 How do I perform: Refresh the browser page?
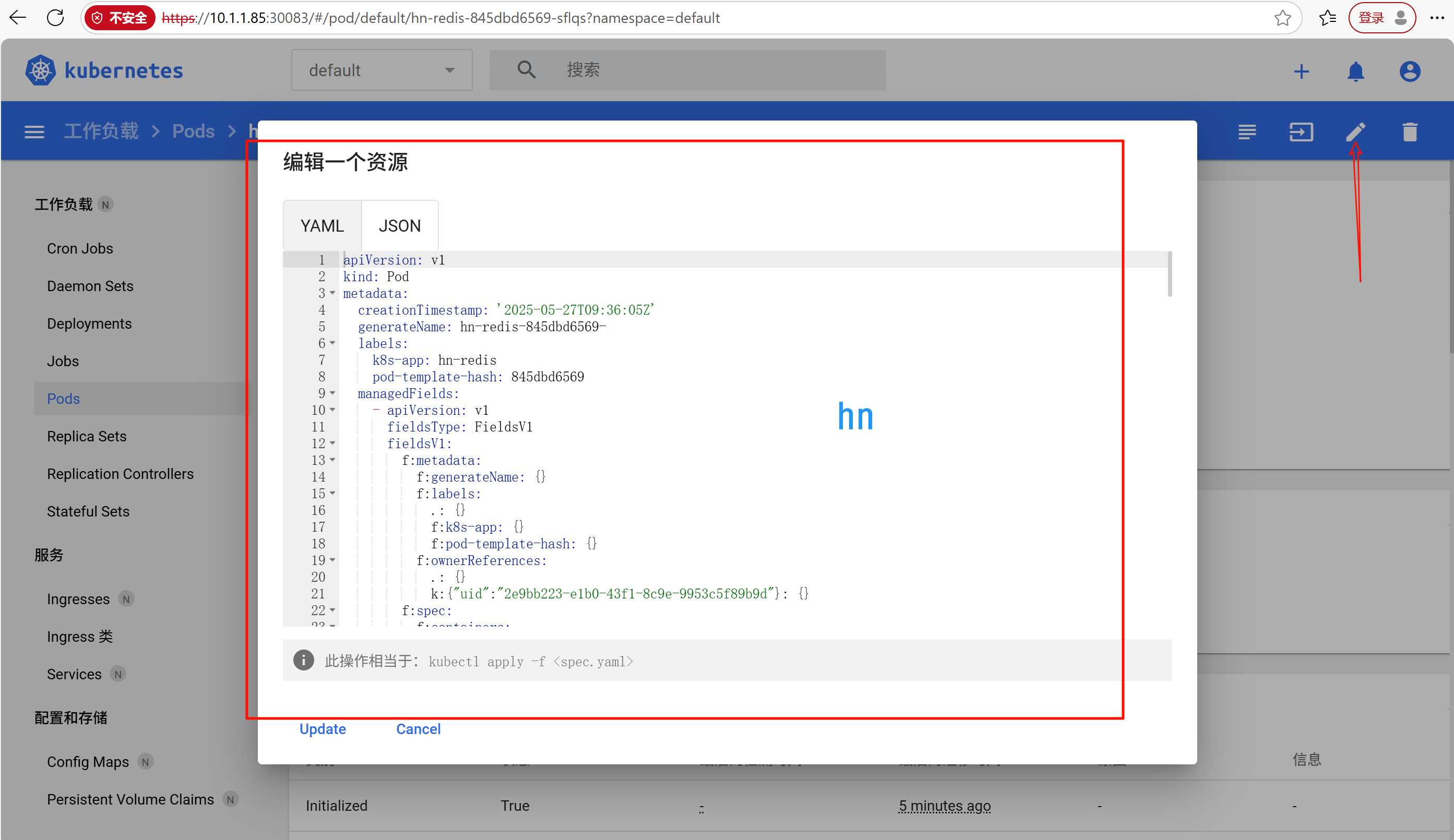point(55,18)
